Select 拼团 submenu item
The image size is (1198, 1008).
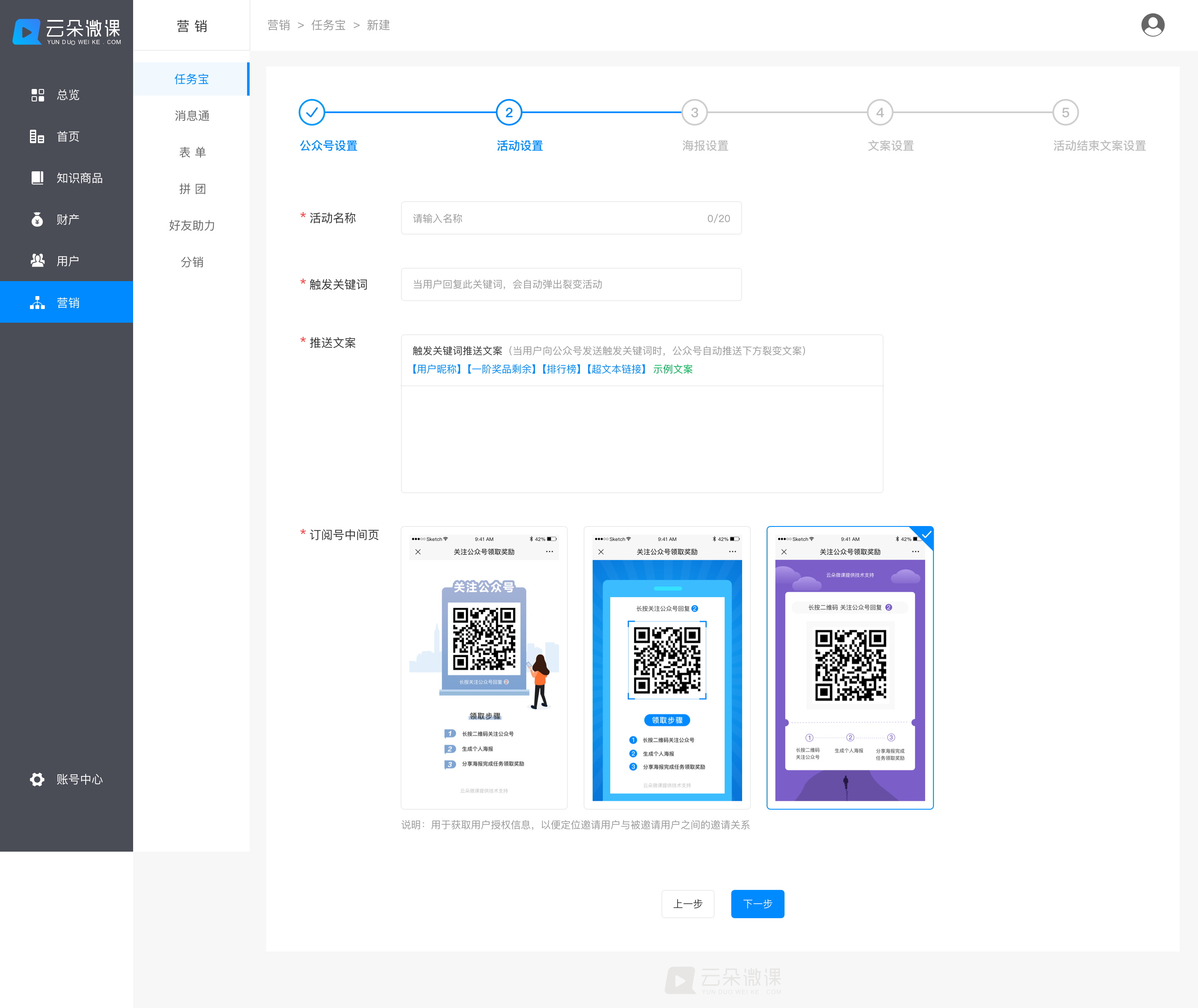pyautogui.click(x=191, y=189)
